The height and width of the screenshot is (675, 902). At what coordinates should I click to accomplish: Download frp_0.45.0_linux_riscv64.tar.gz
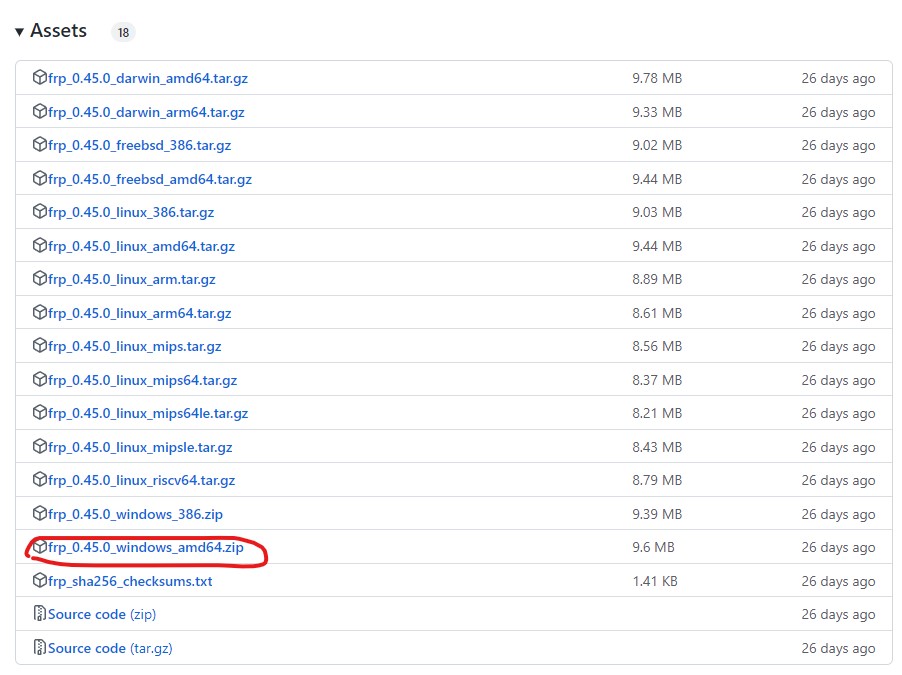(x=141, y=480)
